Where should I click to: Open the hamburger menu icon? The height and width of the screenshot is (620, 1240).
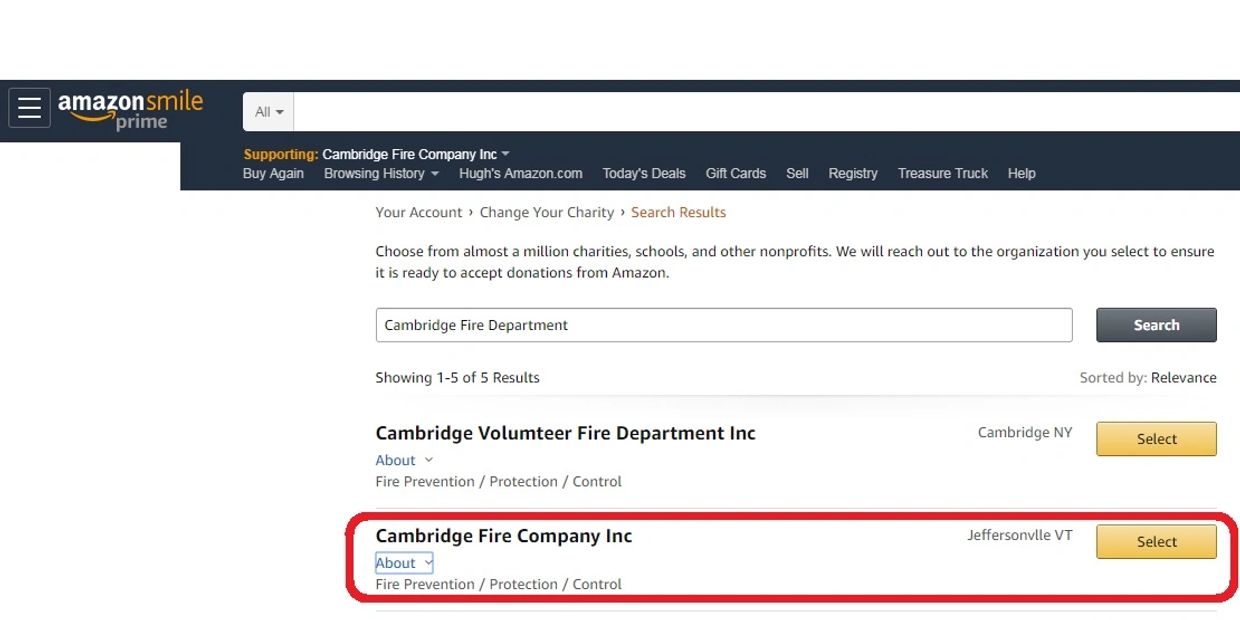coord(29,108)
